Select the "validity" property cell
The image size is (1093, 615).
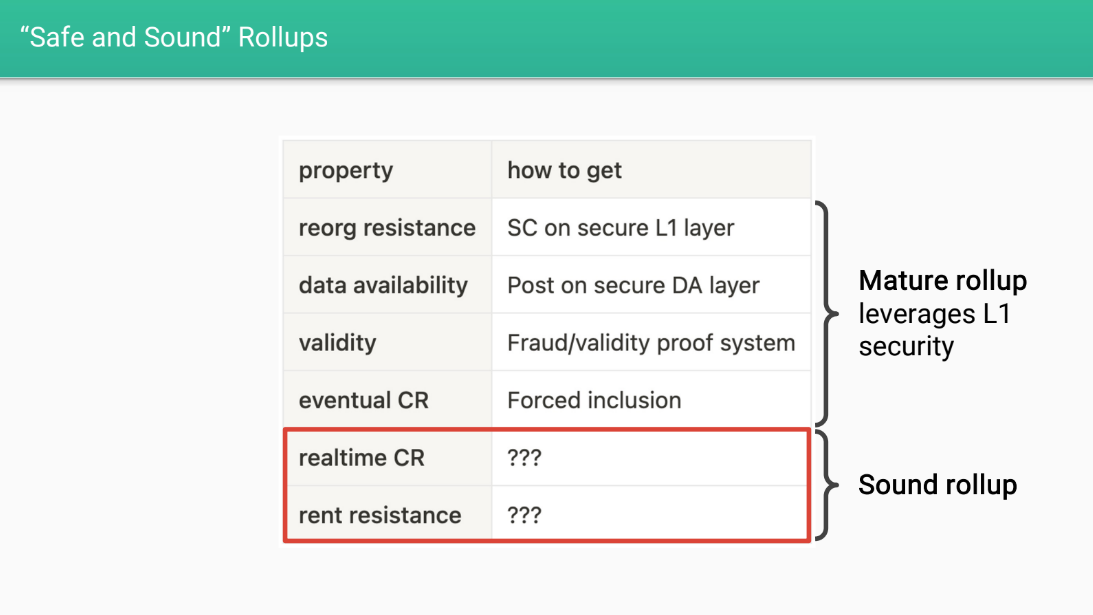pyautogui.click(x=337, y=343)
